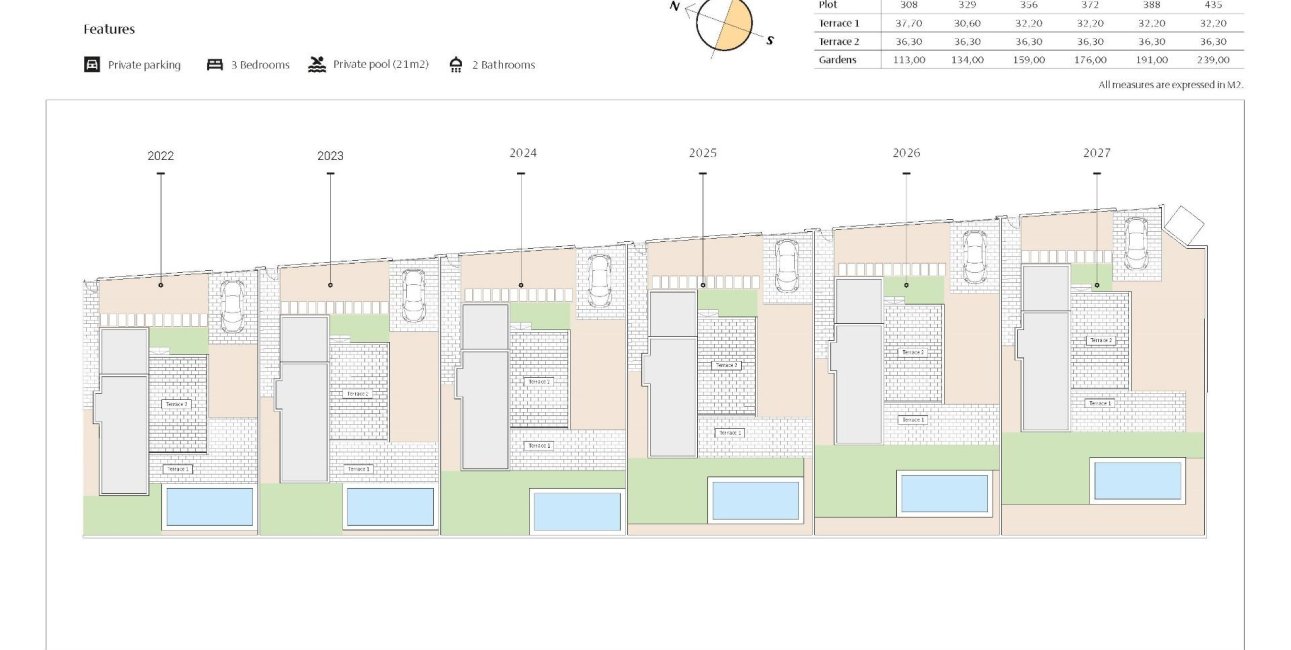The height and width of the screenshot is (650, 1291).
Task: Click the 'All measures are expressed in M2' note
Action: pyautogui.click(x=1170, y=85)
